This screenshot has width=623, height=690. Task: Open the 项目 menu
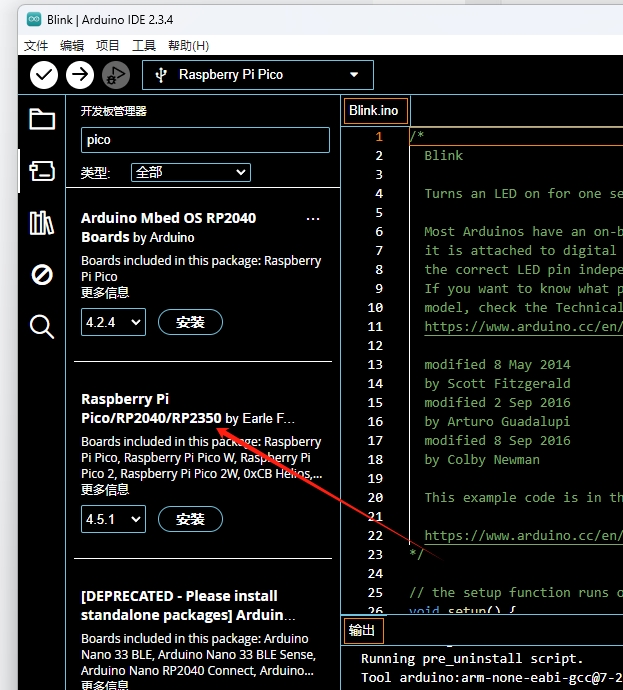click(x=108, y=45)
